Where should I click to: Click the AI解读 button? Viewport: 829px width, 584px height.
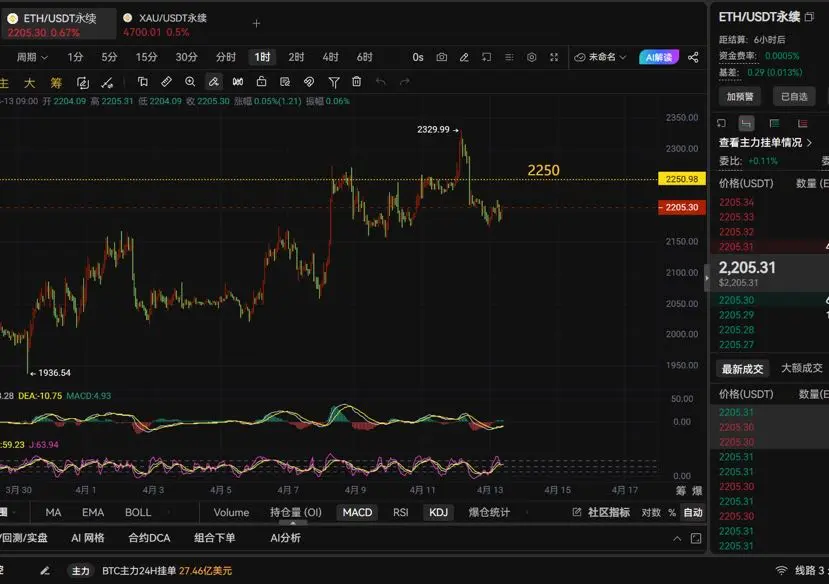pos(659,57)
